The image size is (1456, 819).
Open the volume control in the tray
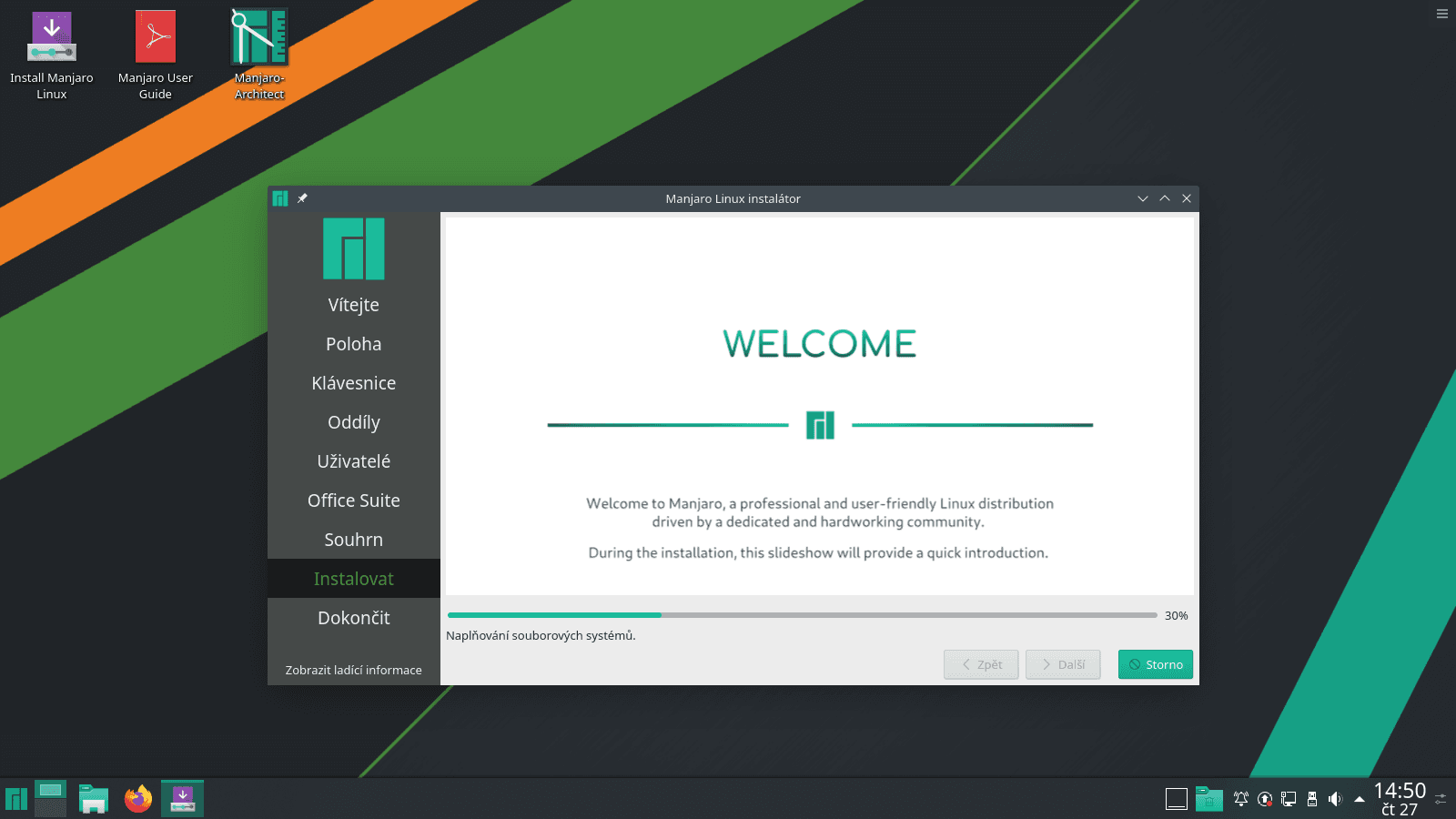click(1335, 798)
